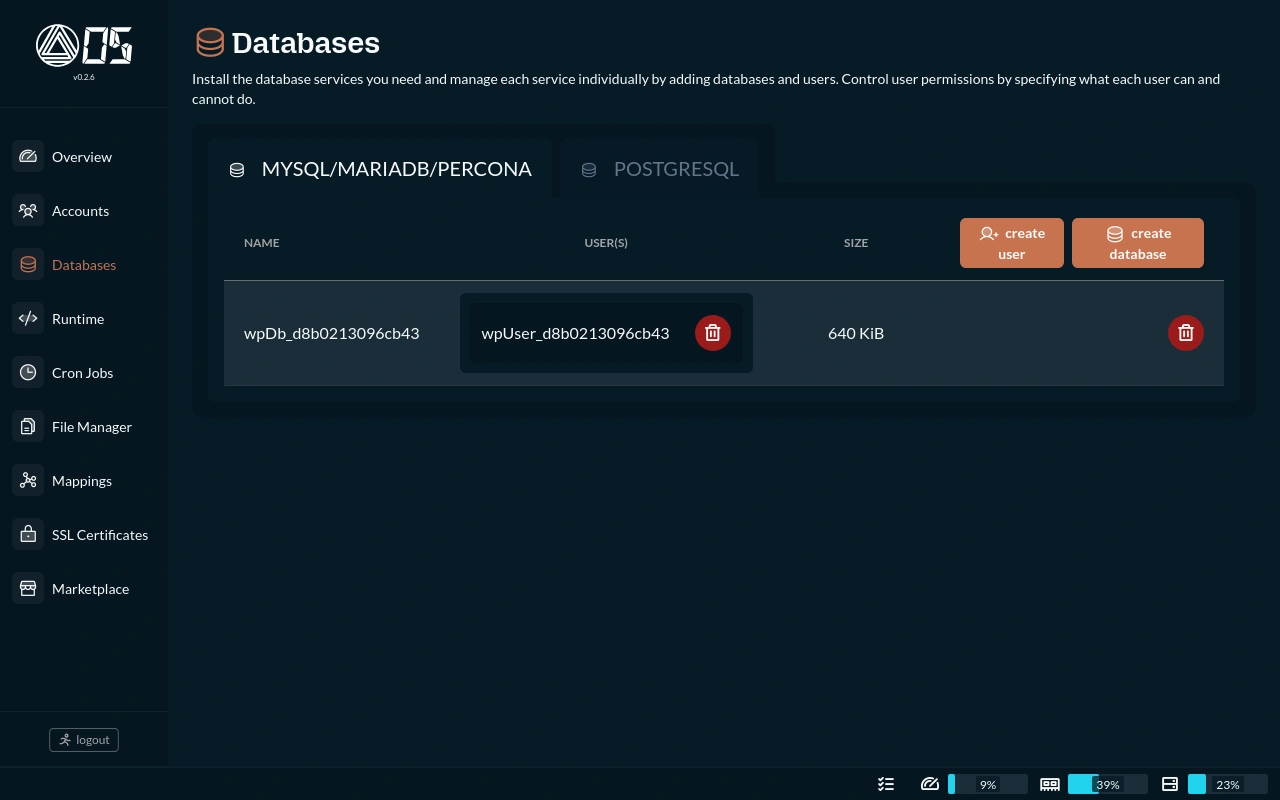Log out using the logout button

point(84,740)
